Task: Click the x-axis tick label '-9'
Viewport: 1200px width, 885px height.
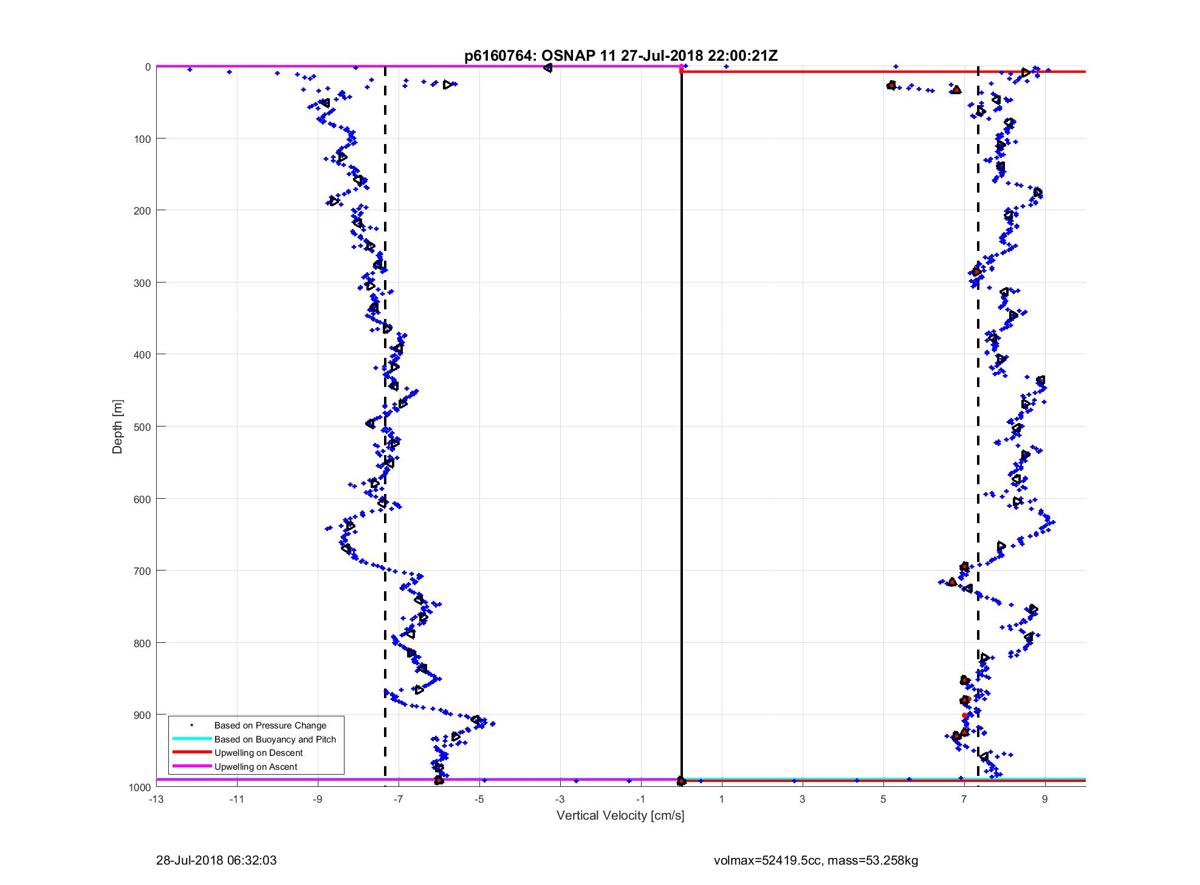Action: point(318,799)
